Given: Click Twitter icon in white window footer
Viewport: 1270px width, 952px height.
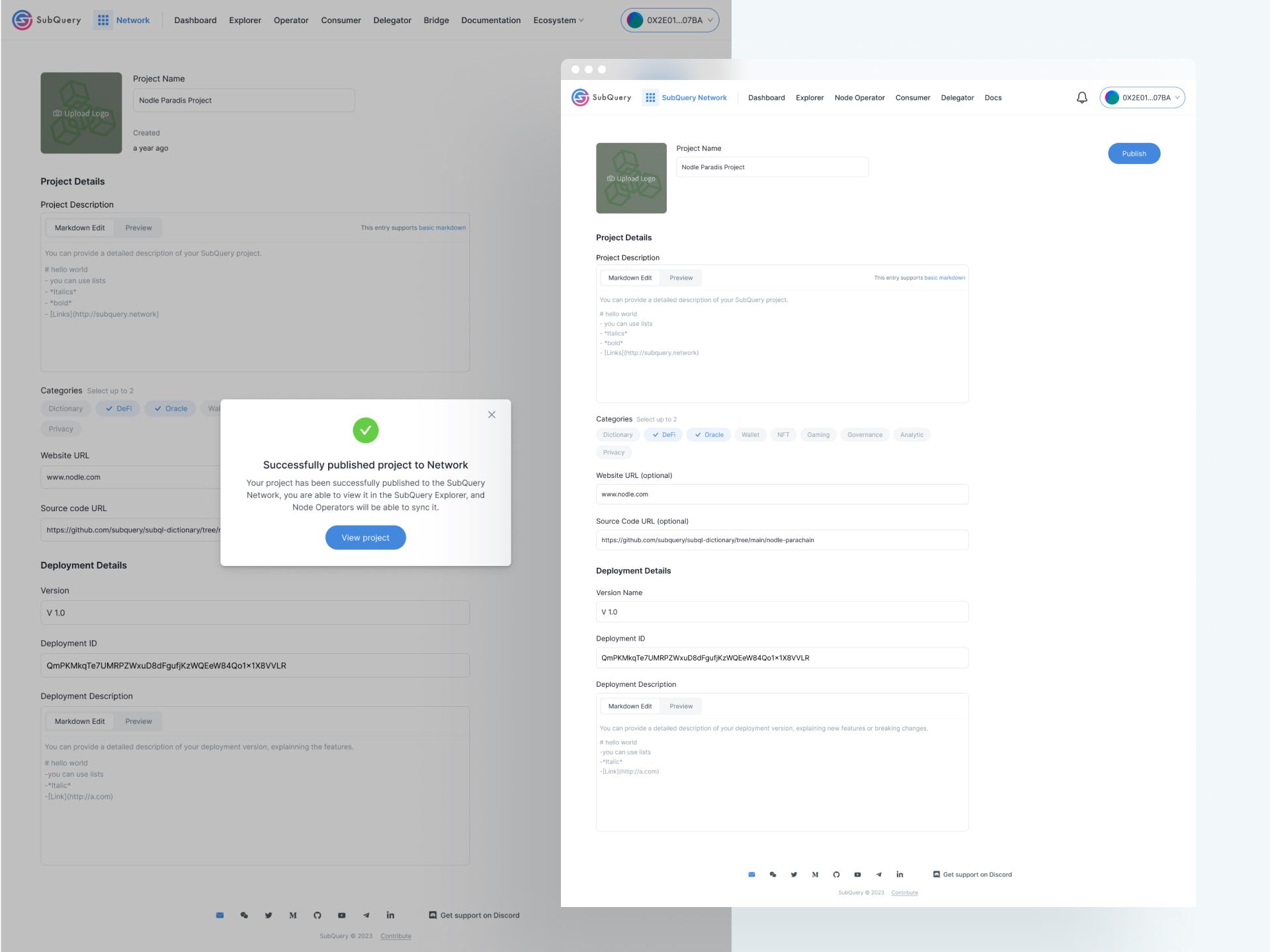Looking at the screenshot, I should click(794, 875).
